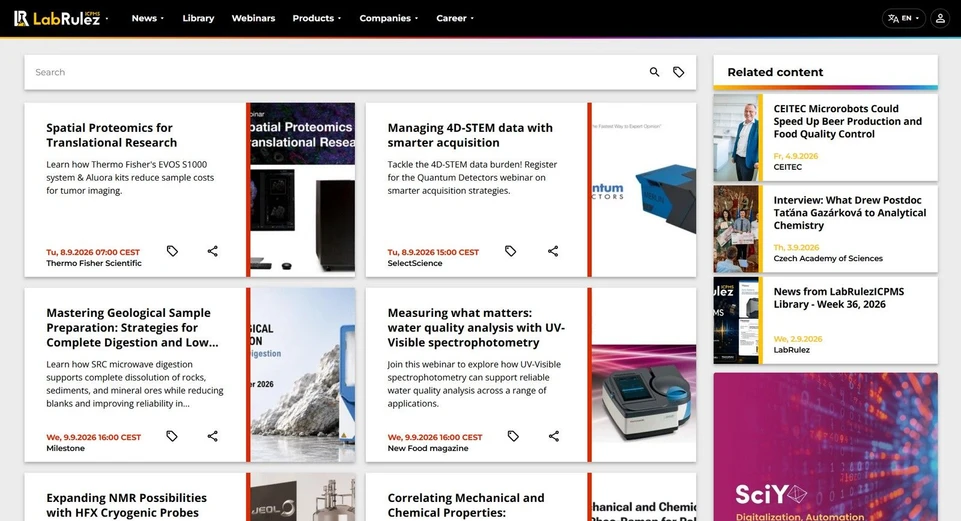Open Mastering Geological Sample Preparation title
The width and height of the screenshot is (961, 521).
click(x=132, y=327)
